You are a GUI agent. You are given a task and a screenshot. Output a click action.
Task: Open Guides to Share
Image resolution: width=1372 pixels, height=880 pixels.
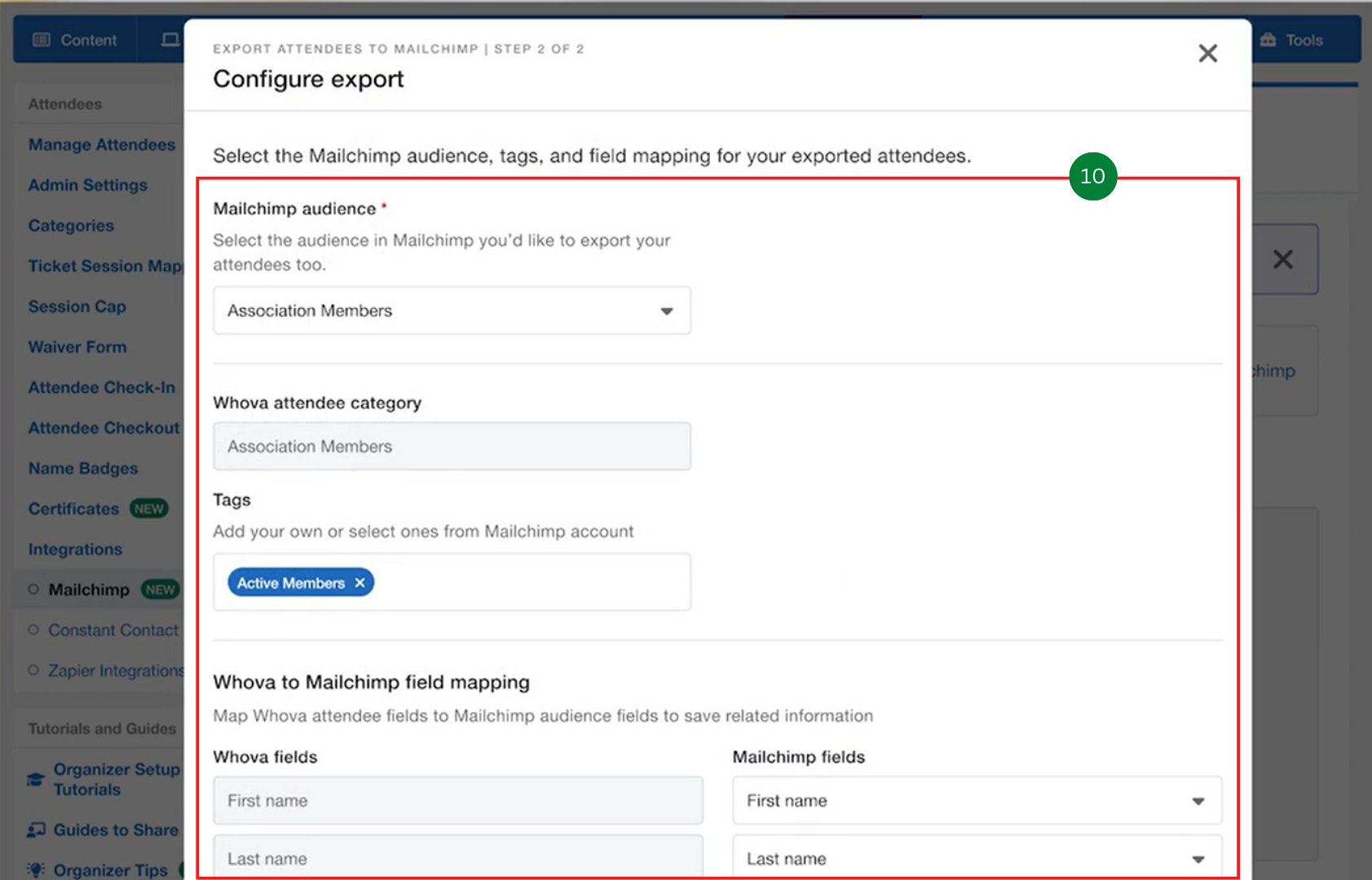tap(116, 829)
